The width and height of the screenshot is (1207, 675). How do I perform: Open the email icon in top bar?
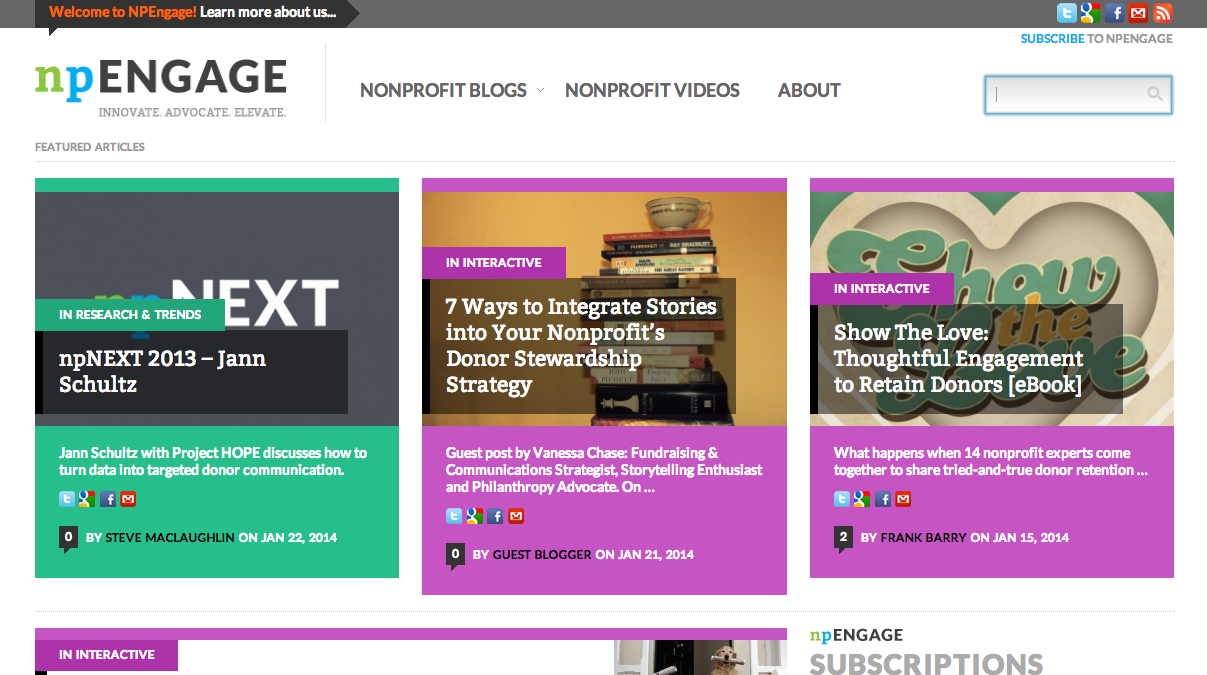pyautogui.click(x=1138, y=13)
